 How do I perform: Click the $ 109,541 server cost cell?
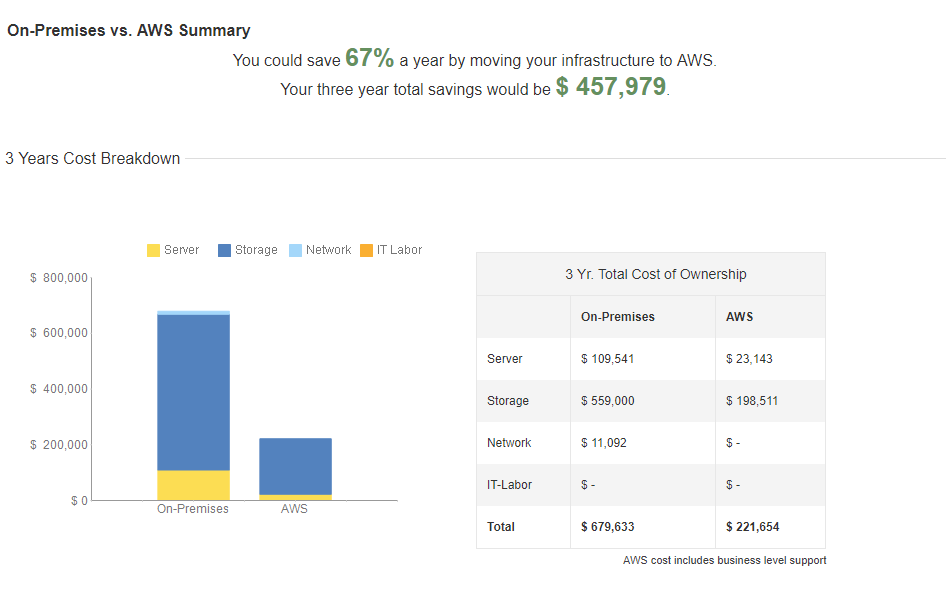tap(607, 359)
